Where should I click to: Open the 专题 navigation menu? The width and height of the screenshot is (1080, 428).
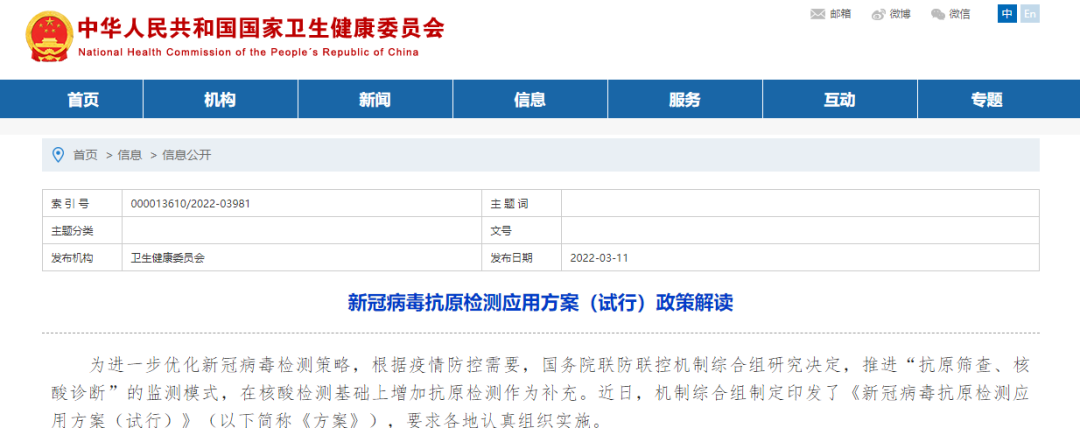(986, 100)
